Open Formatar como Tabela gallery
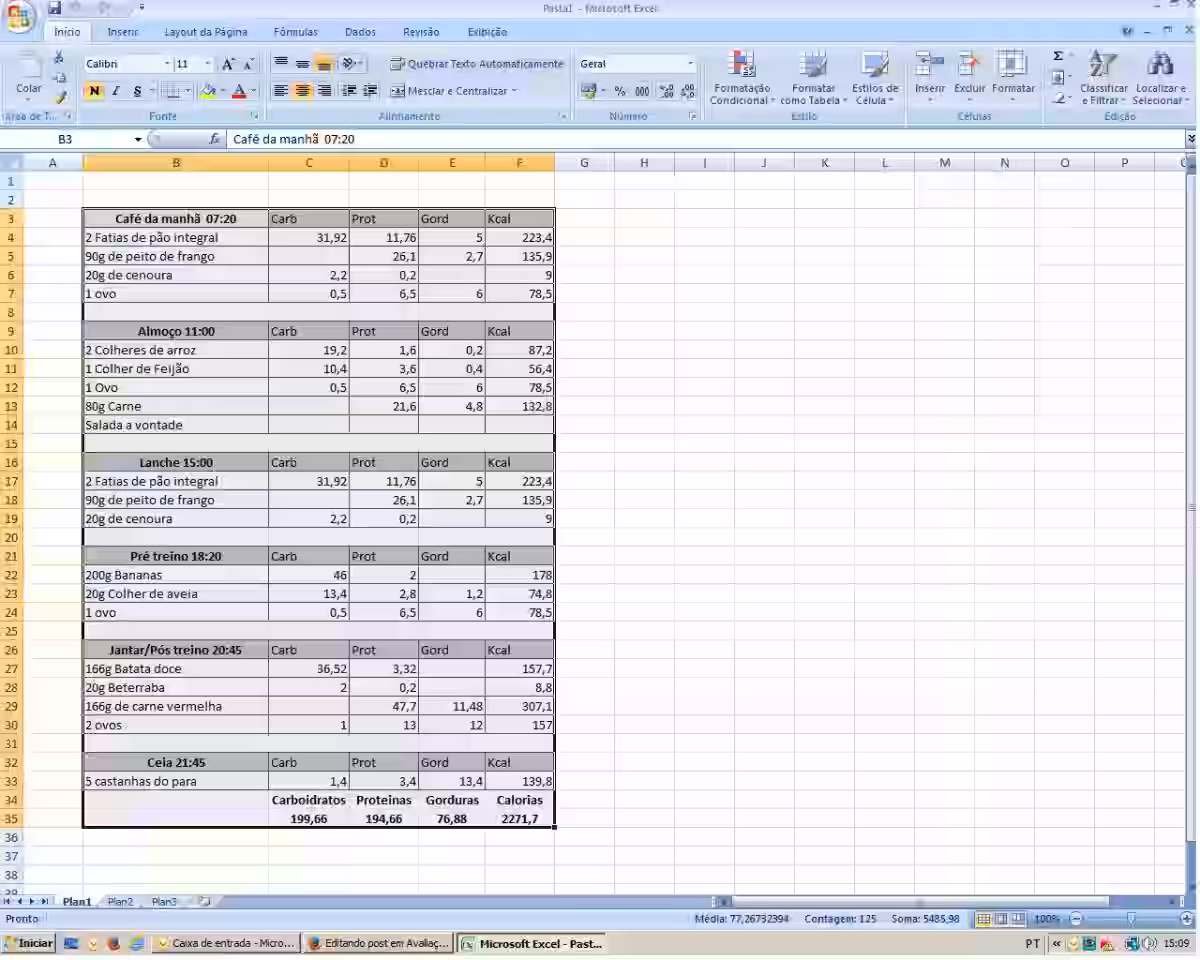Screen dimensions: 1200x960 pos(813,78)
